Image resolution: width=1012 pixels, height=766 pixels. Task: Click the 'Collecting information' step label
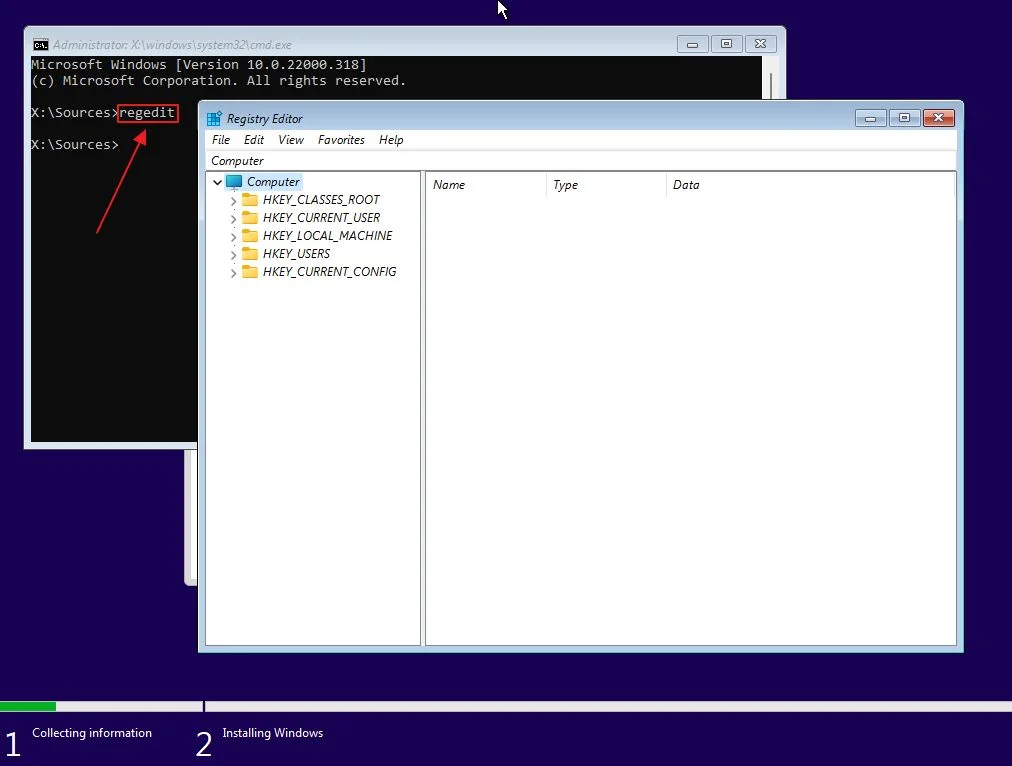click(x=92, y=733)
